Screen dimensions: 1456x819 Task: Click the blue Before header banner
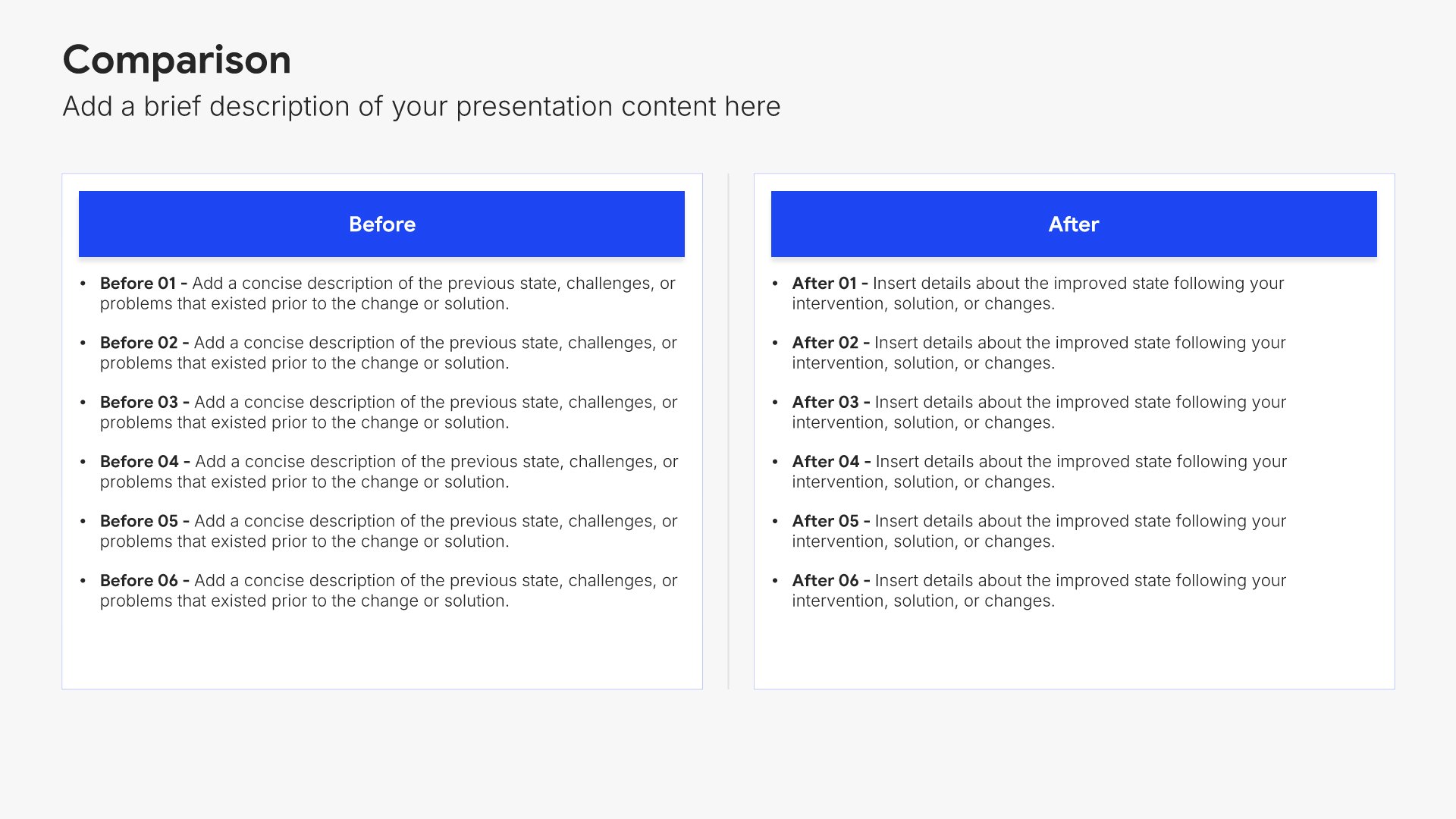tap(381, 224)
